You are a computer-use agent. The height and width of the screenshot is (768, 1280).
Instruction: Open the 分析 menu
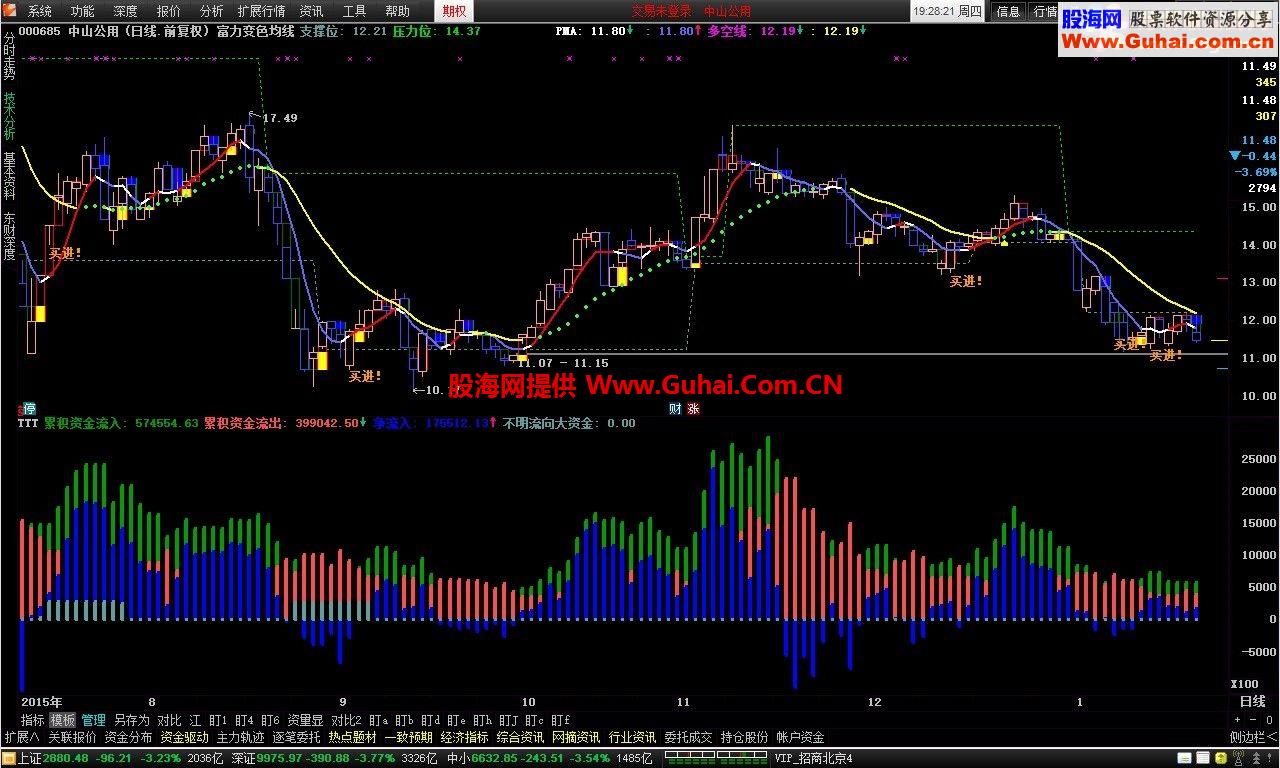coord(212,11)
